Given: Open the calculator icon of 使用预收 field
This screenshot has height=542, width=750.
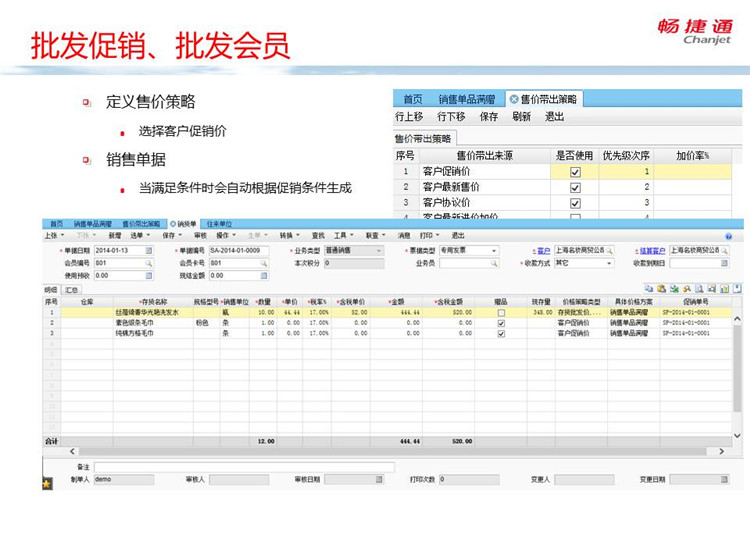Looking at the screenshot, I should (149, 276).
